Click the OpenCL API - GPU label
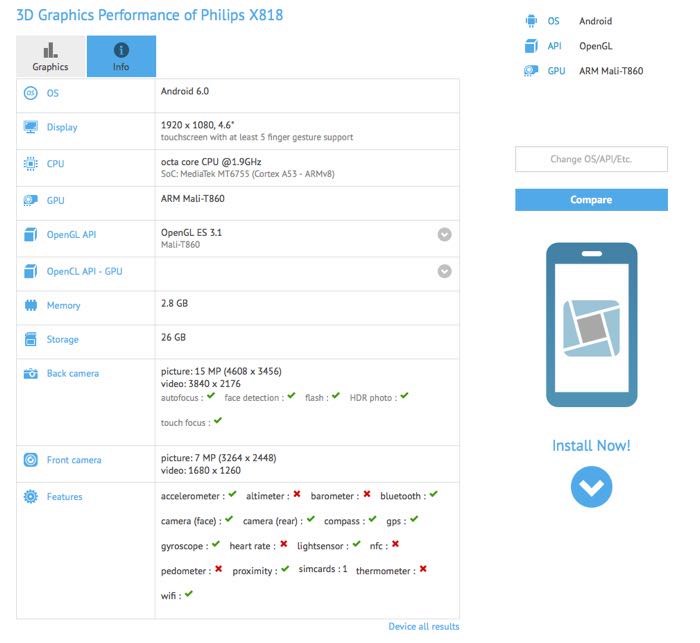The width and height of the screenshot is (700, 643). [84, 271]
